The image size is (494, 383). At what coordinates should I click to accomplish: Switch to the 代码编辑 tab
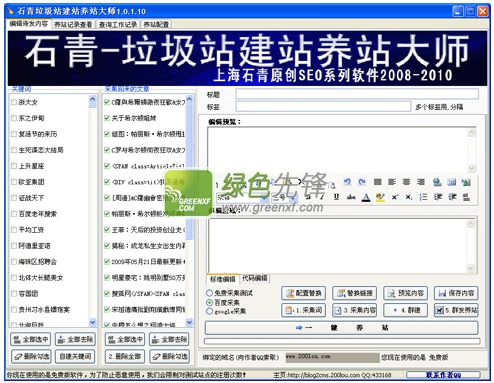click(x=255, y=278)
